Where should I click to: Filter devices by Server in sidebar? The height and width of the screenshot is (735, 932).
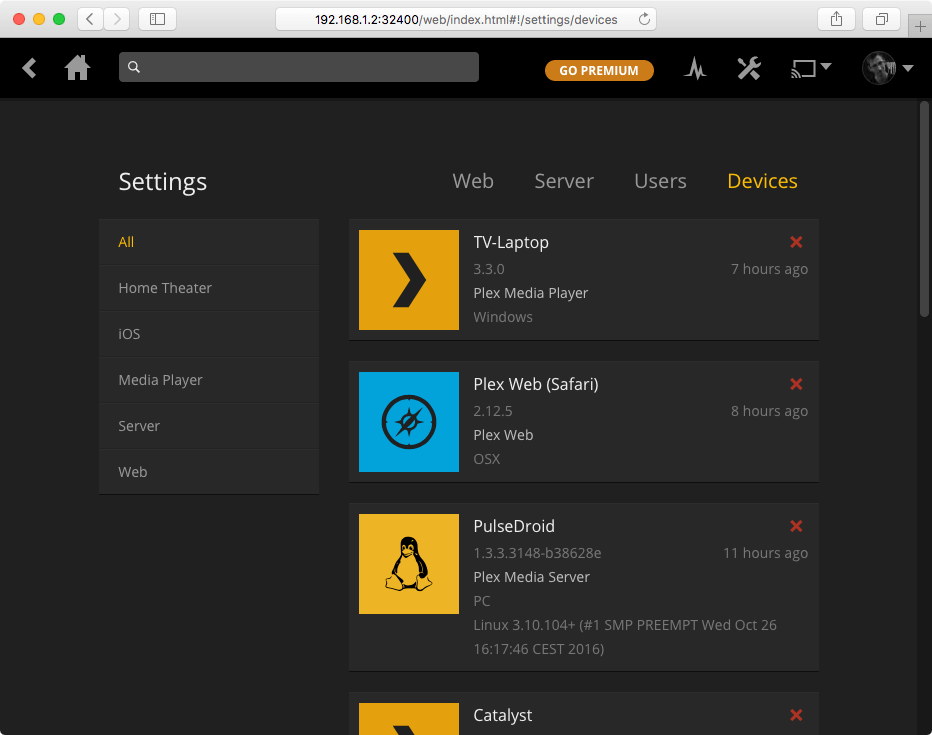point(209,426)
